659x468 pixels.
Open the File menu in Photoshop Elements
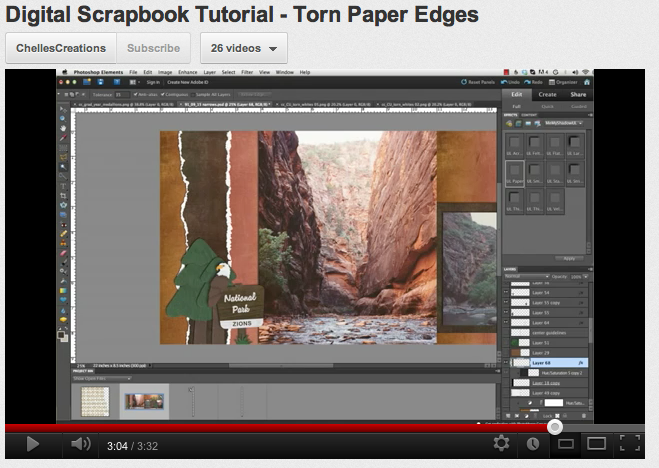(133, 72)
